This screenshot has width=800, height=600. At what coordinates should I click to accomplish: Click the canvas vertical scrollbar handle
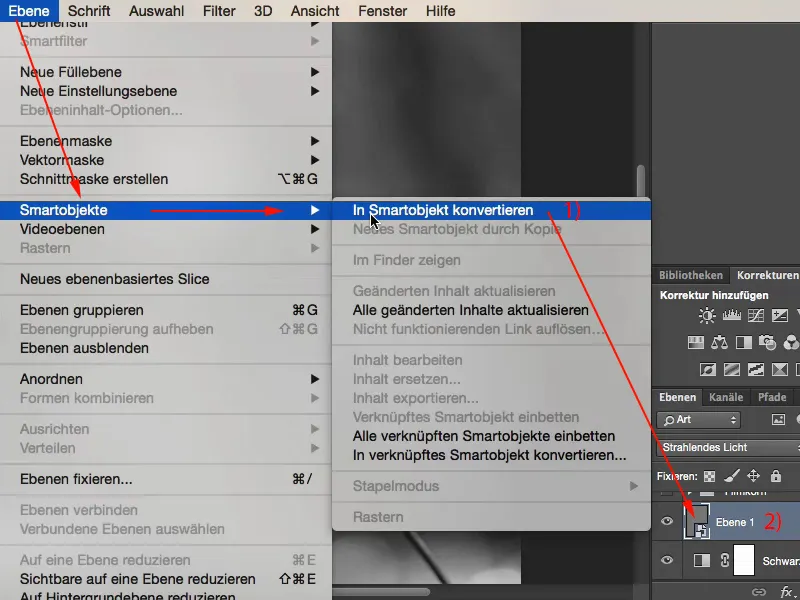click(641, 180)
